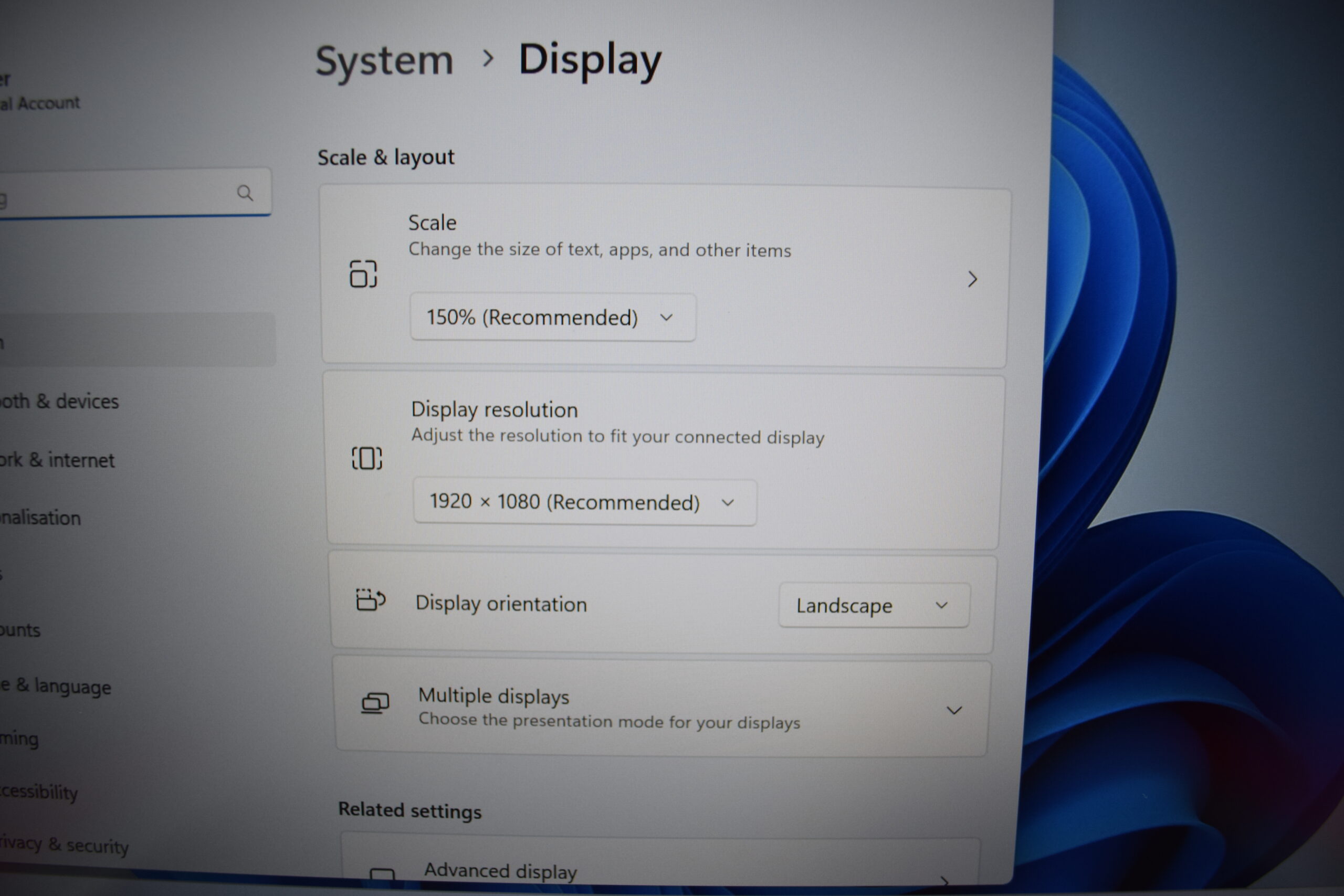Click the Display resolution label
This screenshot has height=896, width=1344.
pyautogui.click(x=495, y=410)
